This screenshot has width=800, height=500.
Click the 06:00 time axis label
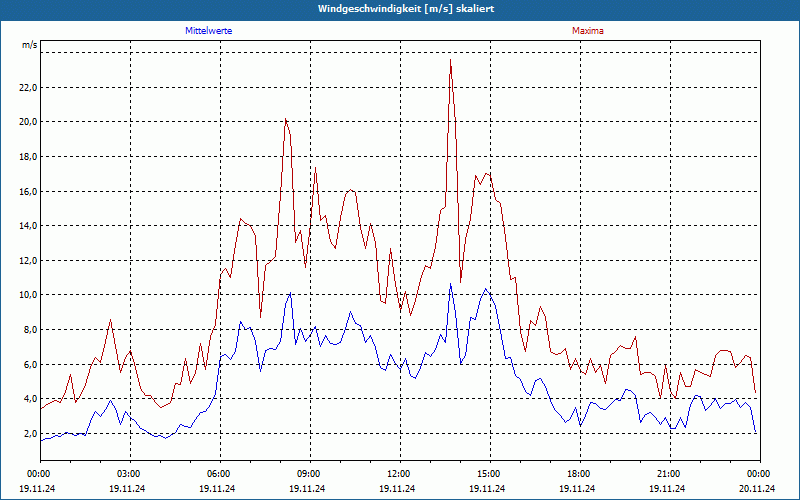220,474
